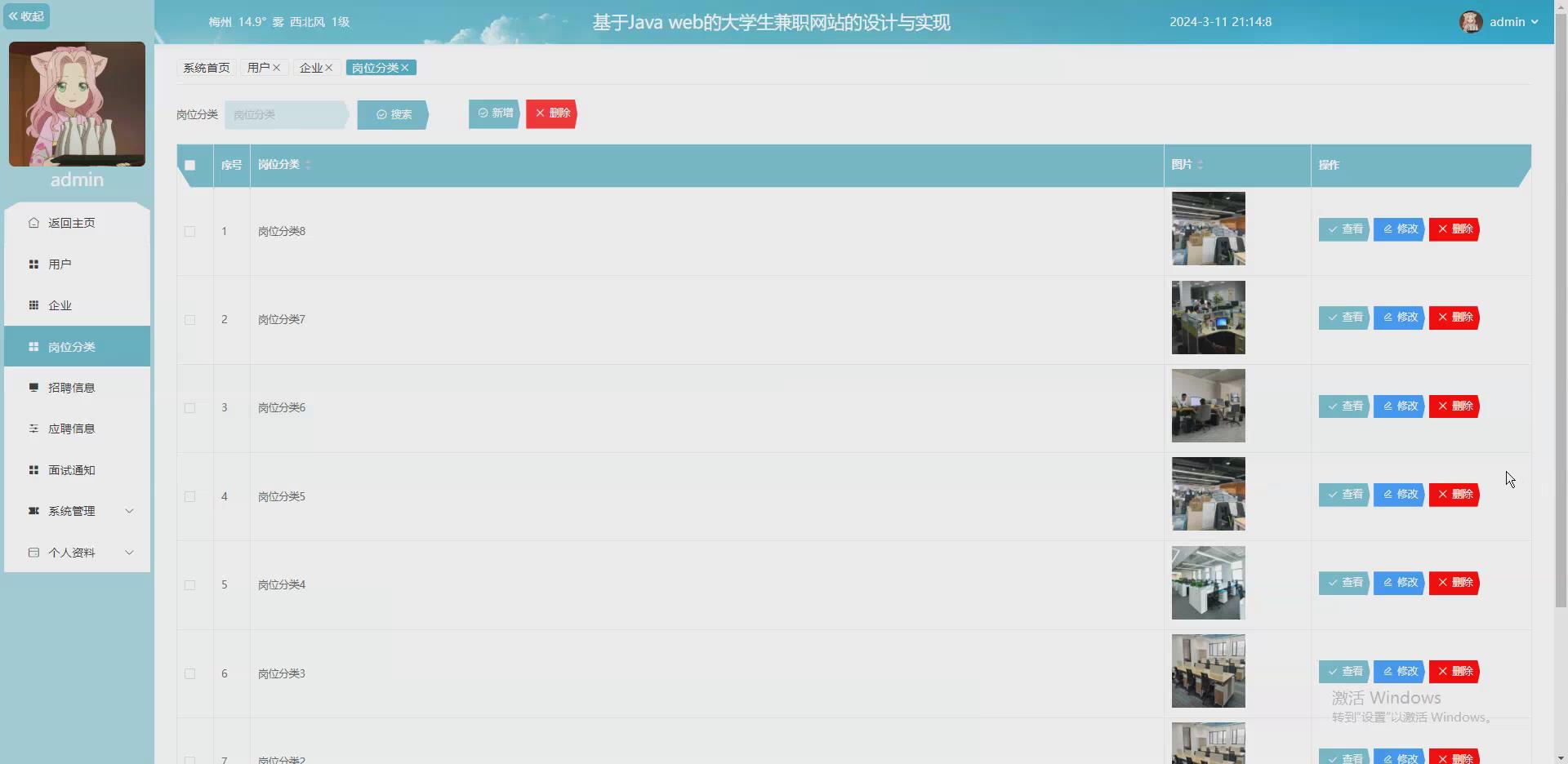Open 用户 menu in the sidebar
1568x764 pixels.
tap(77, 264)
